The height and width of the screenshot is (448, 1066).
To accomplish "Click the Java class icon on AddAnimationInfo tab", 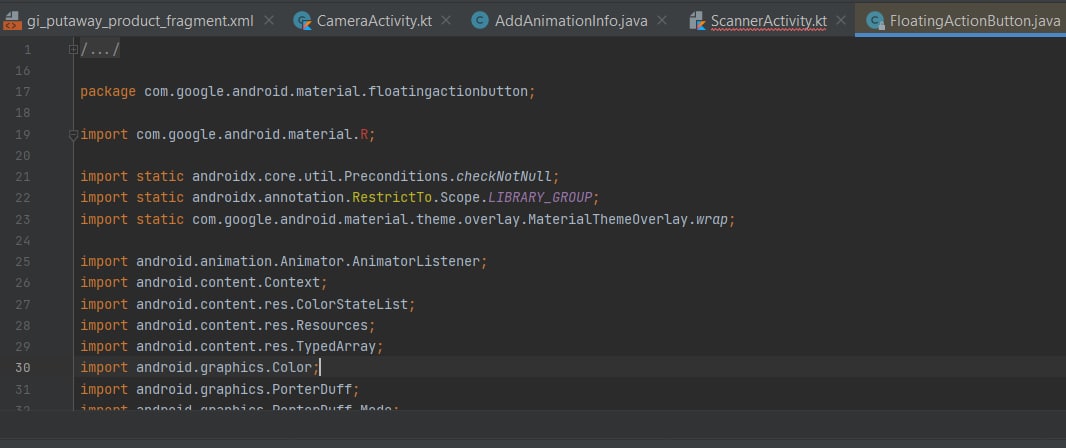I will coord(480,20).
